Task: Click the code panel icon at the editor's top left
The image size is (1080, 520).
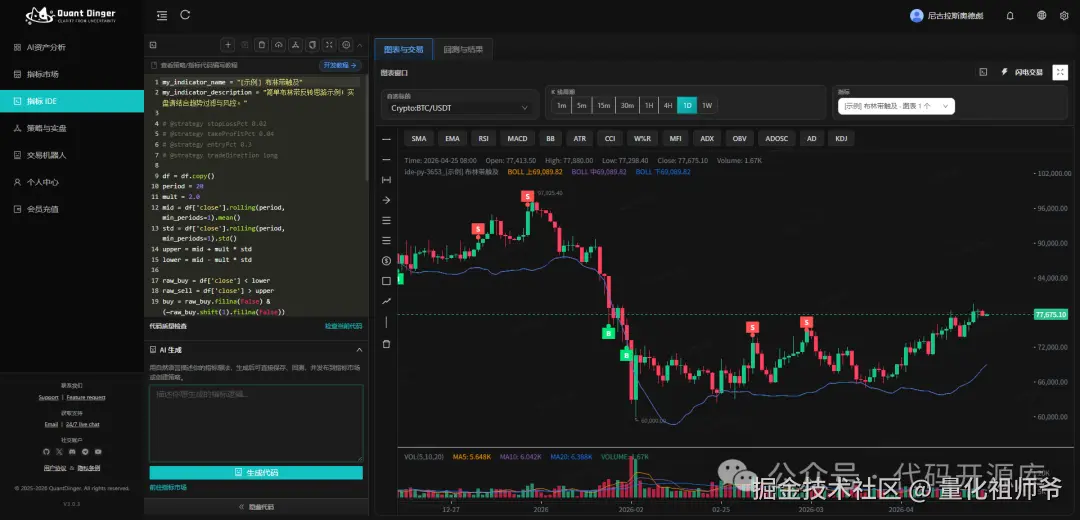Action: [153, 45]
